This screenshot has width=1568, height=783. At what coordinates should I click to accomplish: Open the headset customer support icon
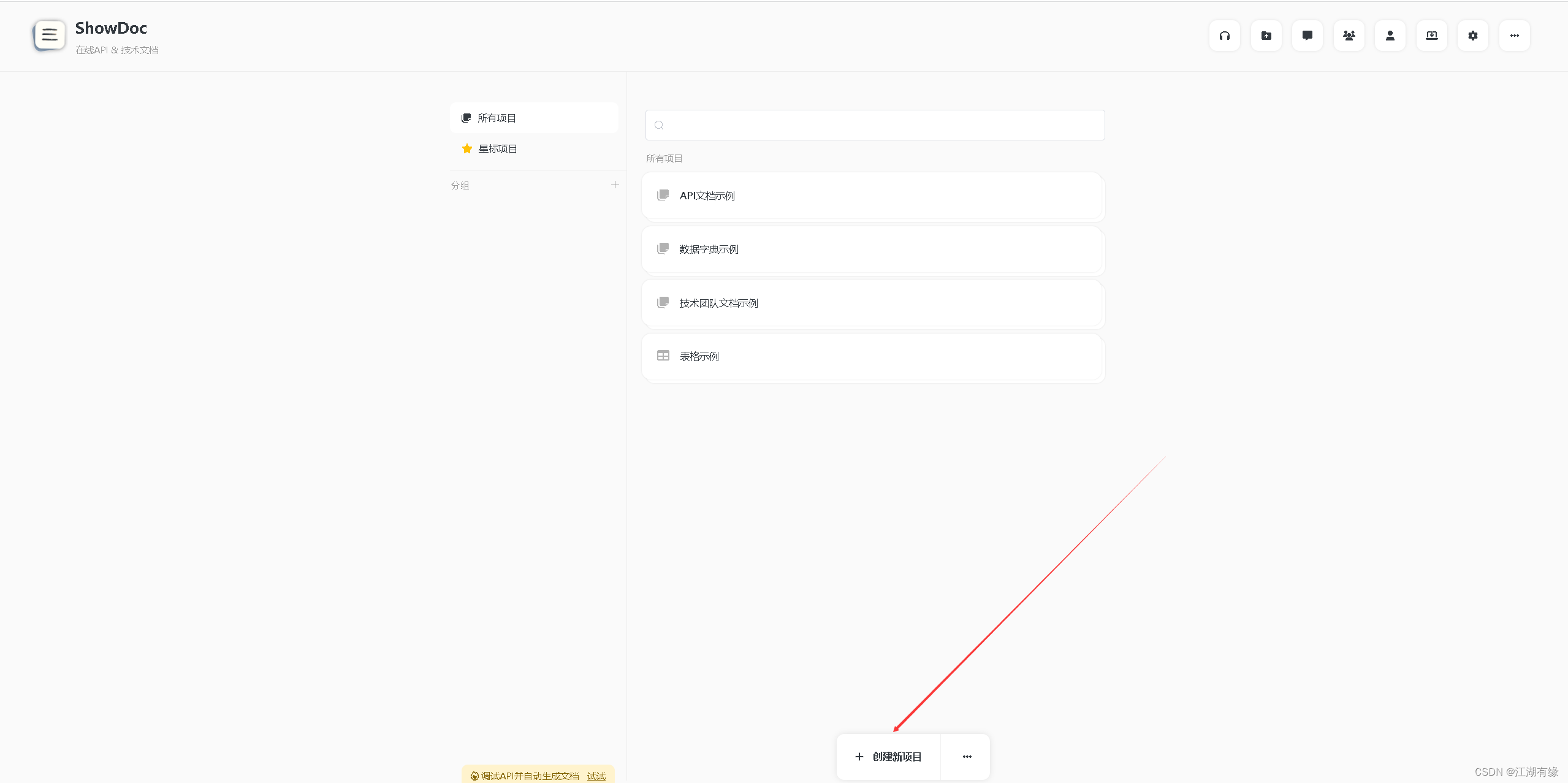1224,36
